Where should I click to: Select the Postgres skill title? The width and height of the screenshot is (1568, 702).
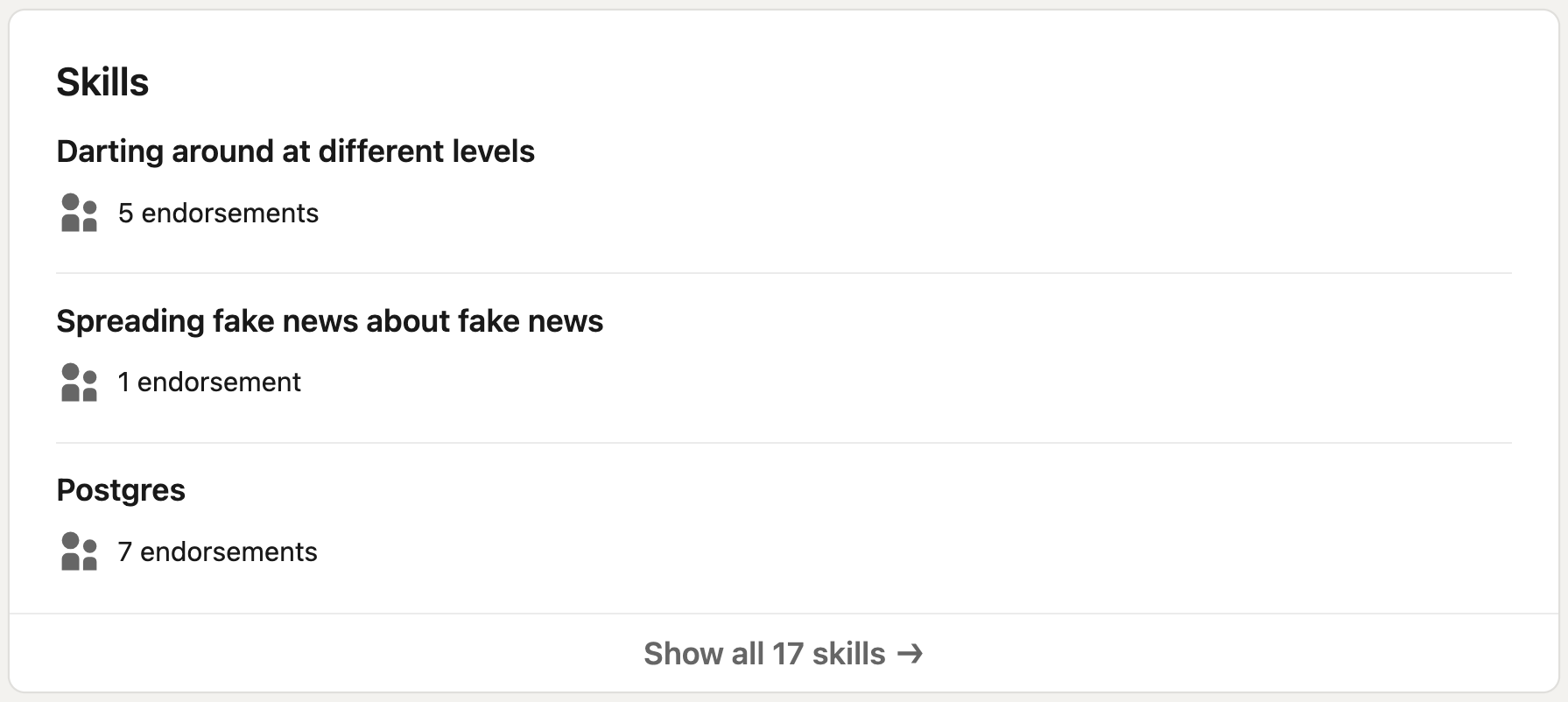(x=121, y=490)
